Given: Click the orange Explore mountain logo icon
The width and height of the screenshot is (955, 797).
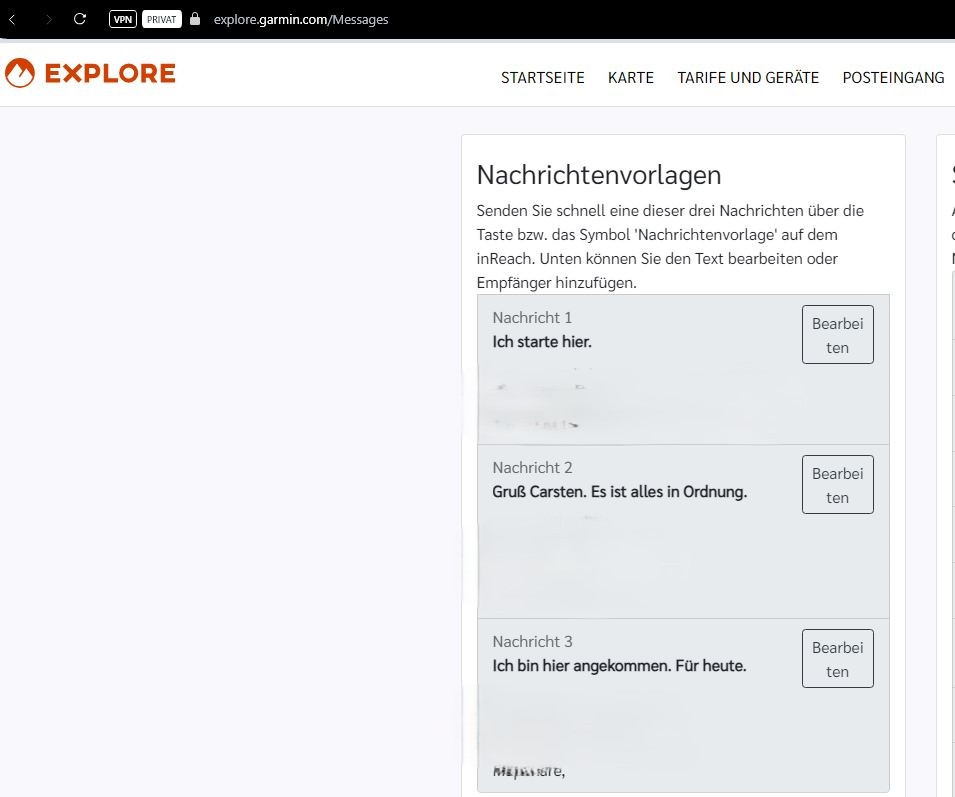Looking at the screenshot, I should pyautogui.click(x=20, y=73).
